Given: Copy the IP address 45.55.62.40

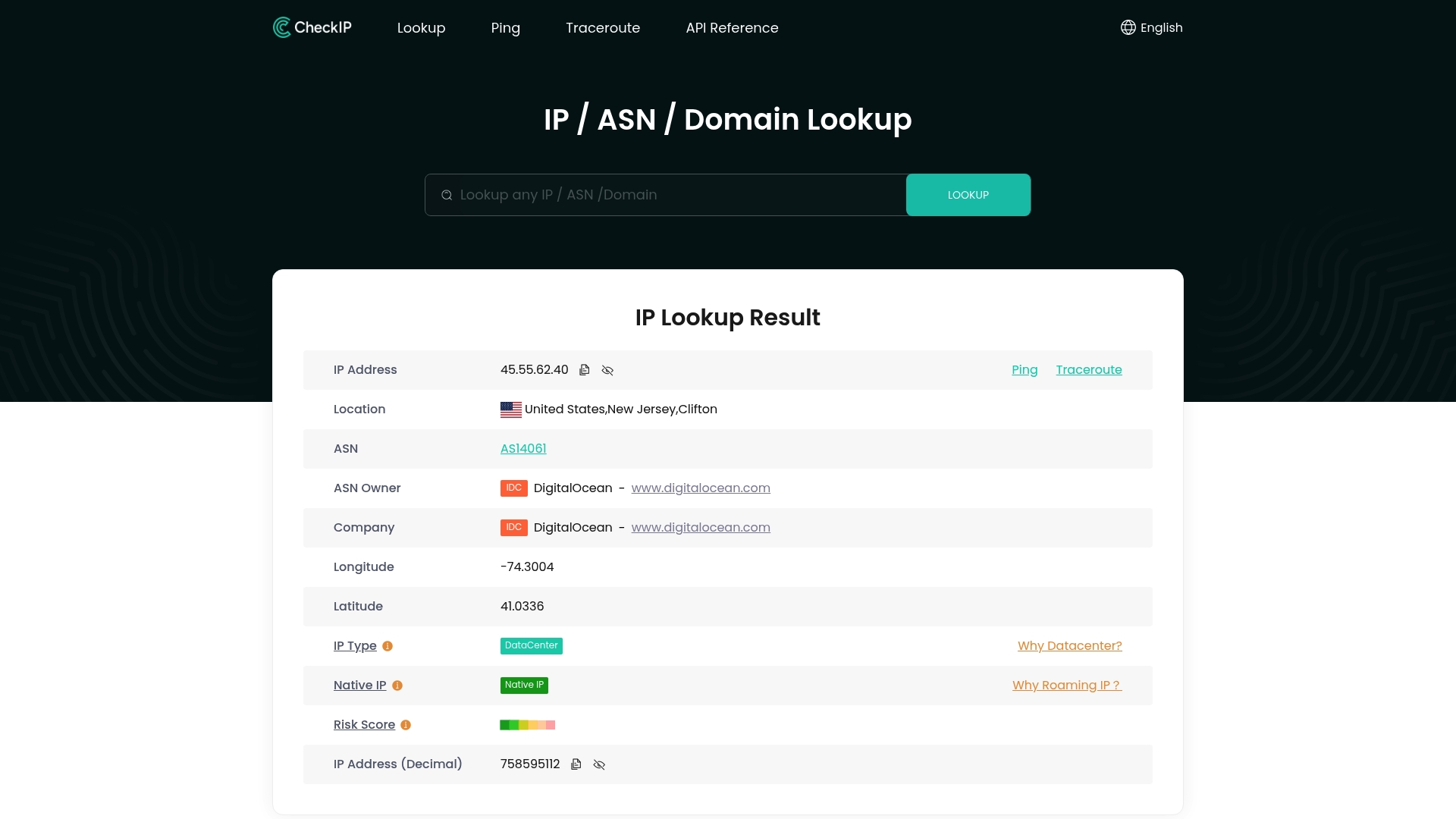Looking at the screenshot, I should [584, 370].
